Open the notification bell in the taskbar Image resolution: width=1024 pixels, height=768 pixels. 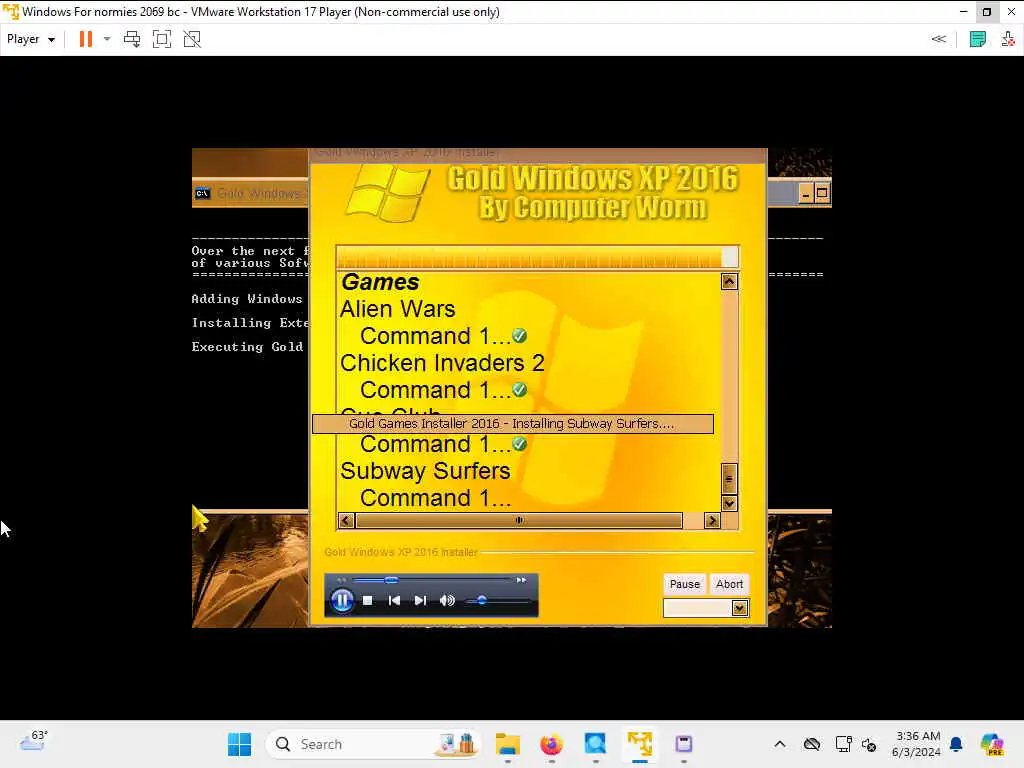[x=956, y=744]
